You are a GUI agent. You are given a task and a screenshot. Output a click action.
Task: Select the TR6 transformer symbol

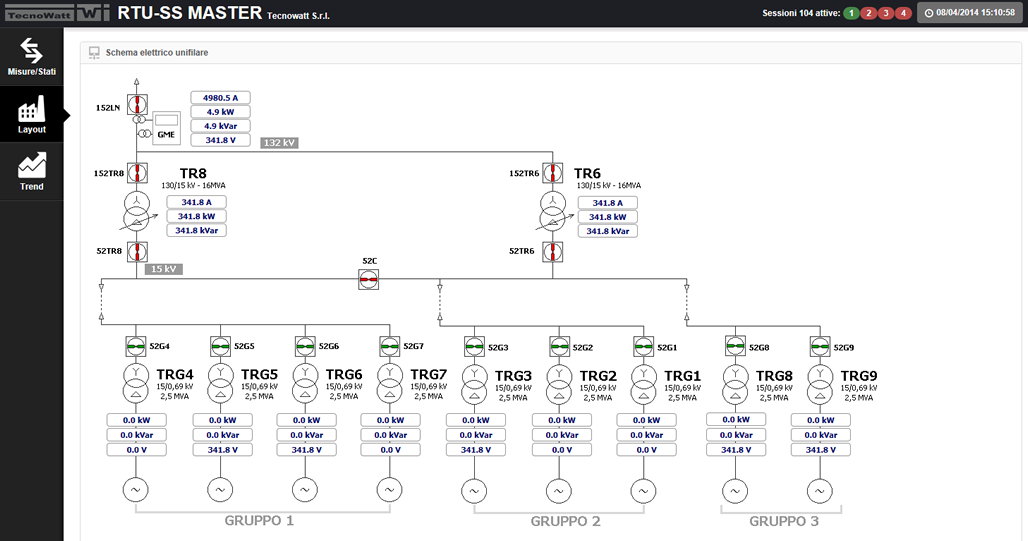coord(549,212)
